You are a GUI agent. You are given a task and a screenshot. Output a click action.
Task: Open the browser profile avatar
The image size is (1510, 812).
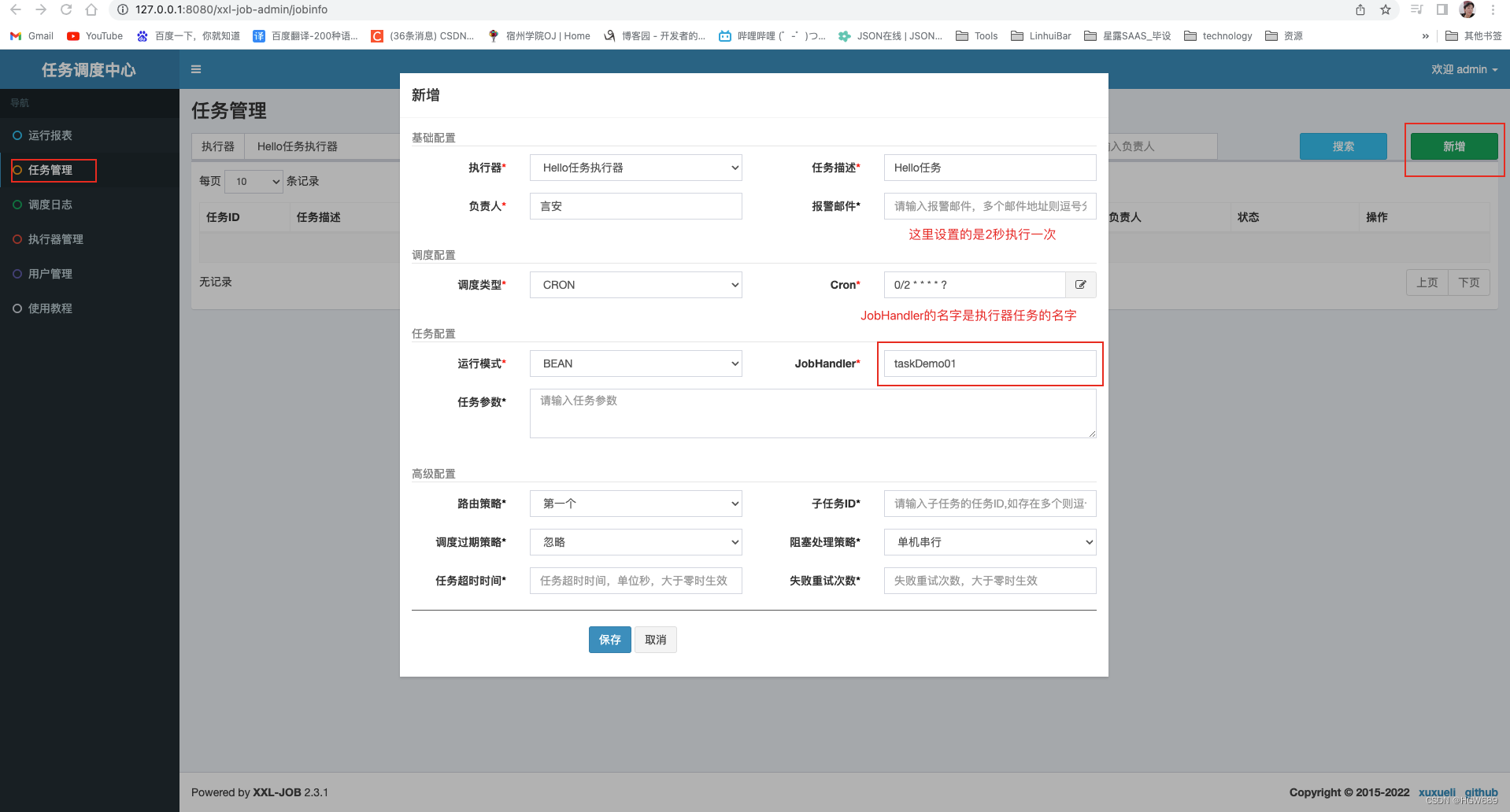tap(1467, 9)
